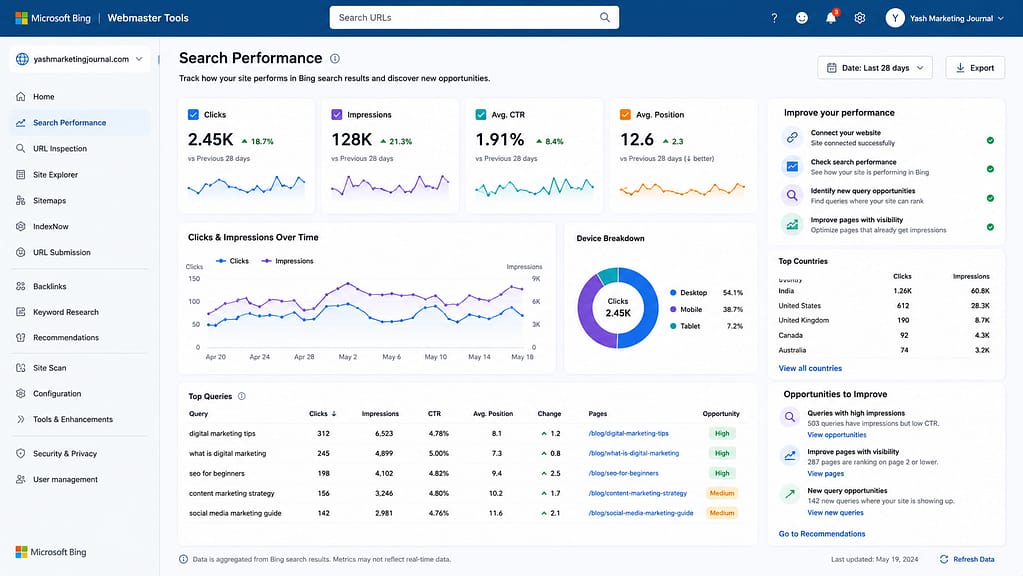Open Configuration in sidebar
Viewport: 1023px width, 576px height.
click(57, 394)
